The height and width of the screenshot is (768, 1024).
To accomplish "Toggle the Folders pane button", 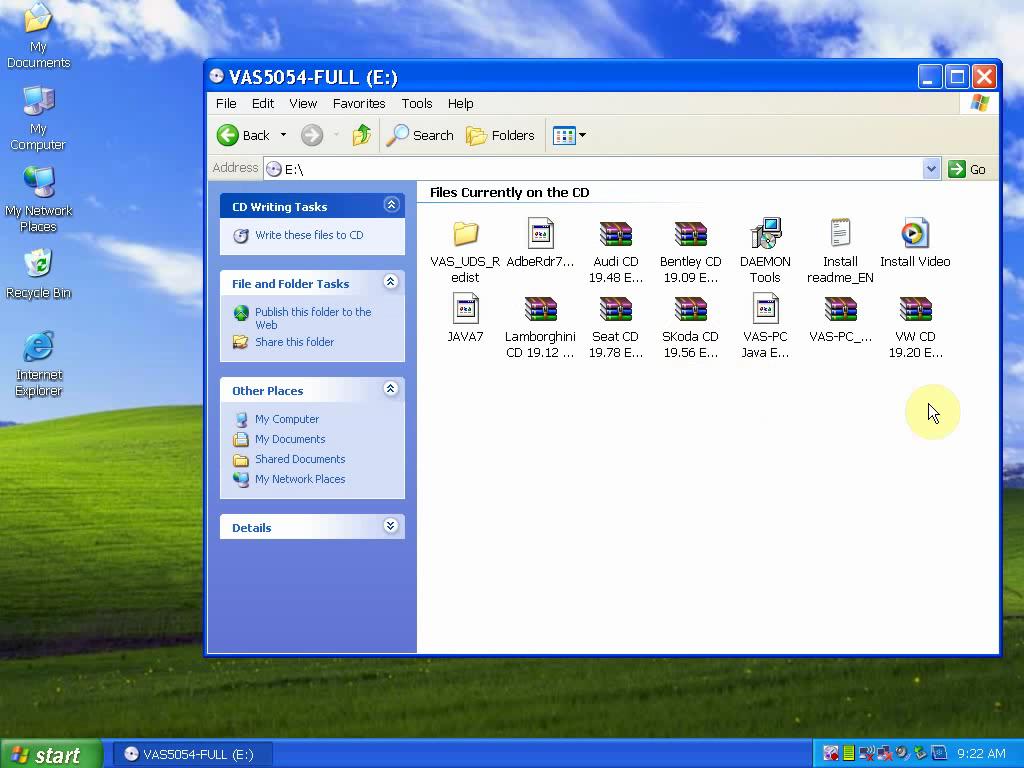I will [x=501, y=135].
